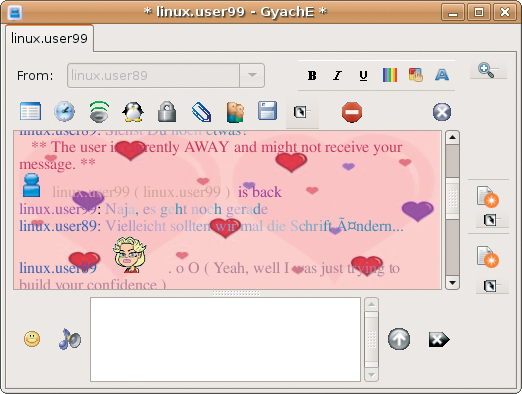Toggle italic text formatting
This screenshot has height=394, width=522.
point(338,76)
